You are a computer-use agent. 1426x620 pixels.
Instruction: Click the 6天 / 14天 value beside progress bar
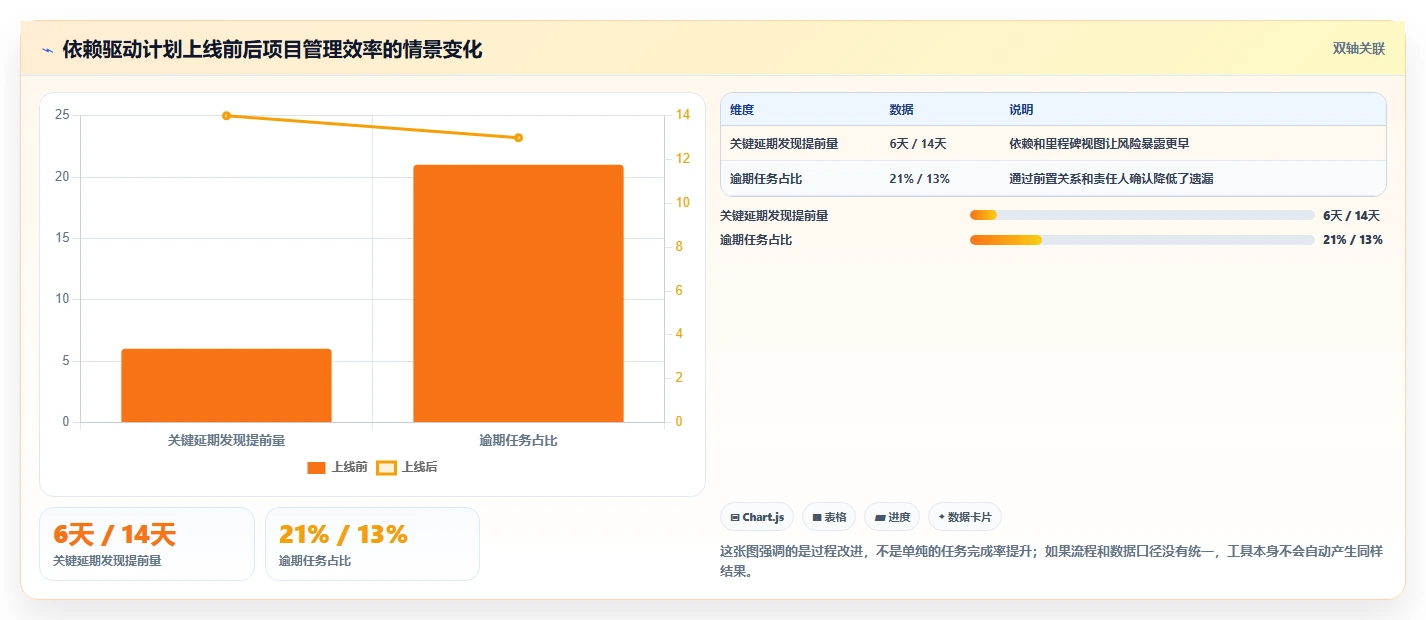click(1351, 215)
